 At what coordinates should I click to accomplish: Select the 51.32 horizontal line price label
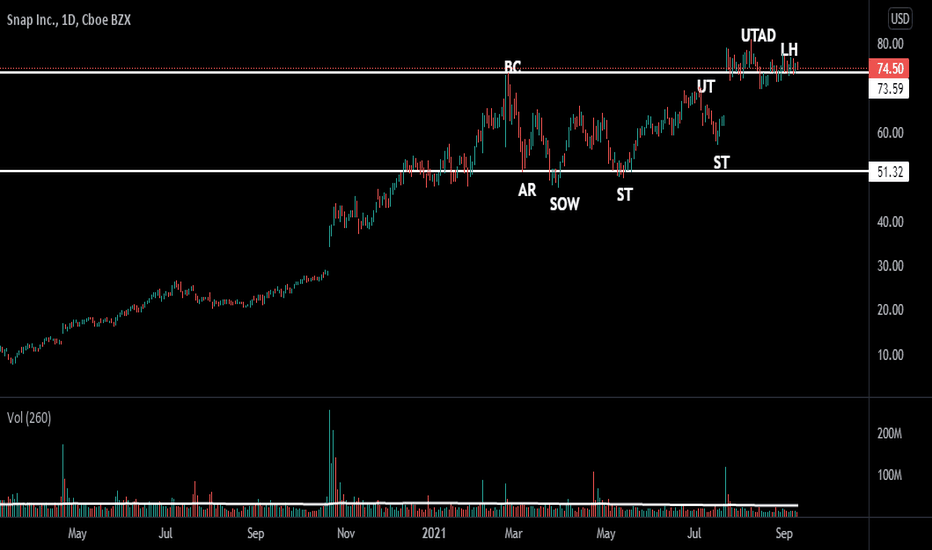point(889,172)
